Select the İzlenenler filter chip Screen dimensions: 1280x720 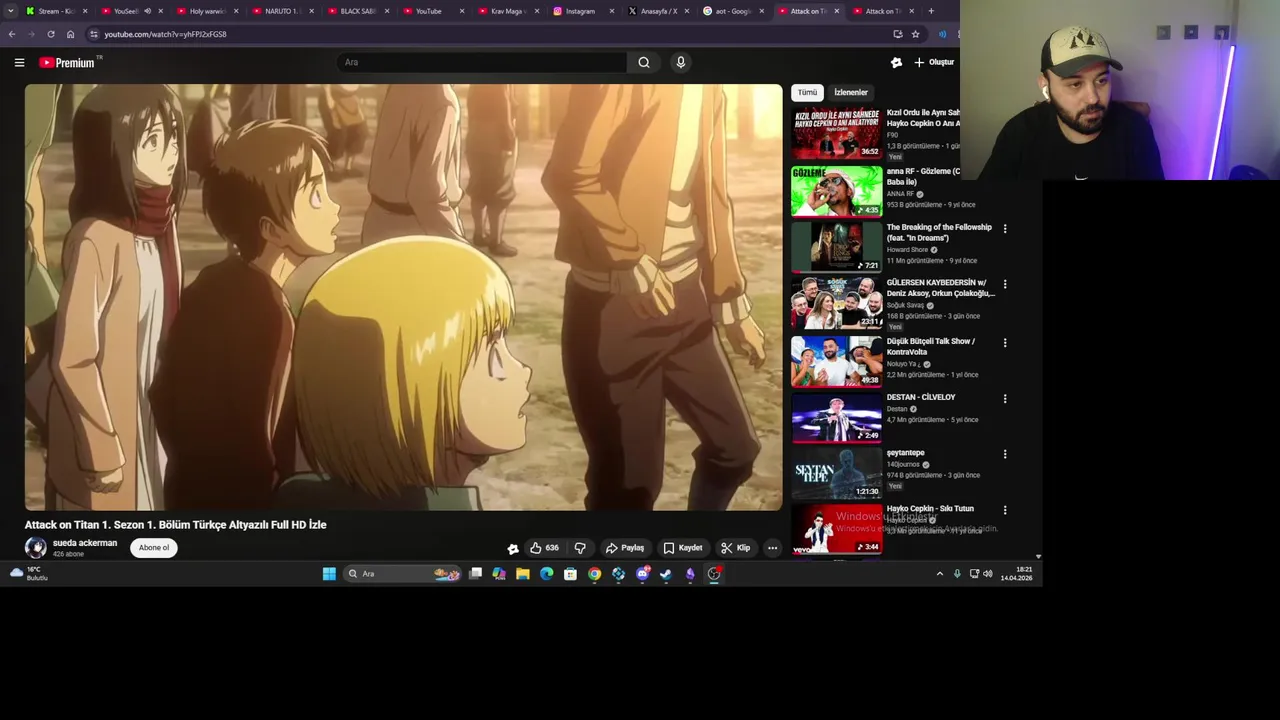851,92
